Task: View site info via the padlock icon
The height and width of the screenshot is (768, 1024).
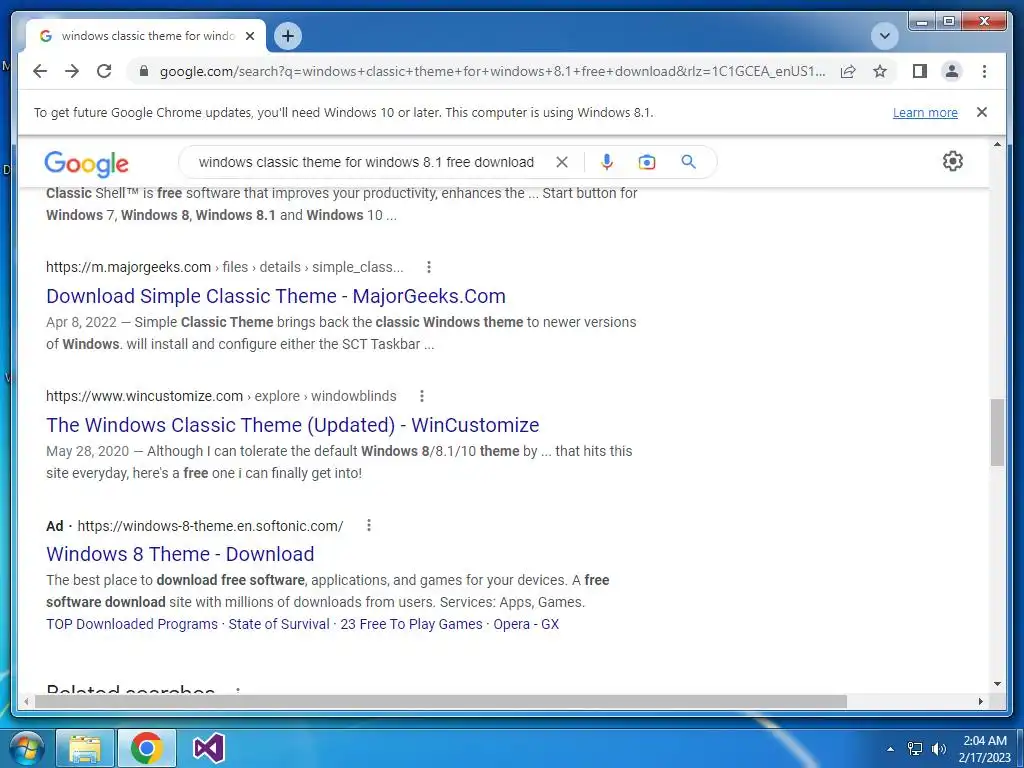Action: point(144,71)
